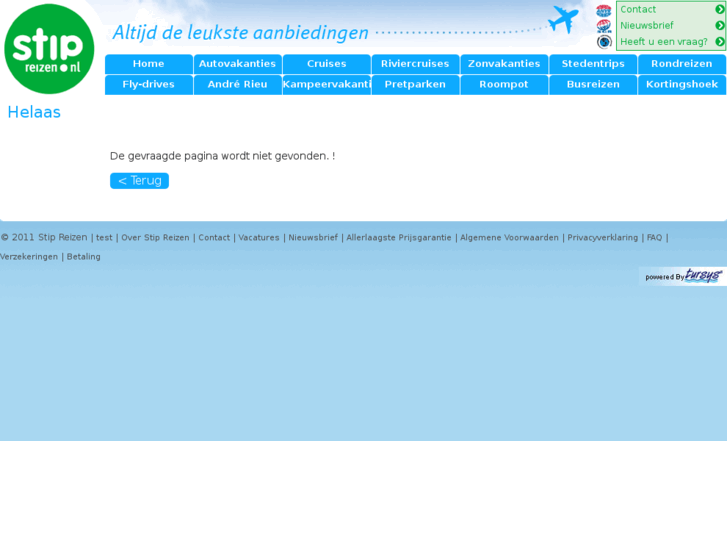Click the '< Terug' back button
727x545 pixels.
coord(140,181)
